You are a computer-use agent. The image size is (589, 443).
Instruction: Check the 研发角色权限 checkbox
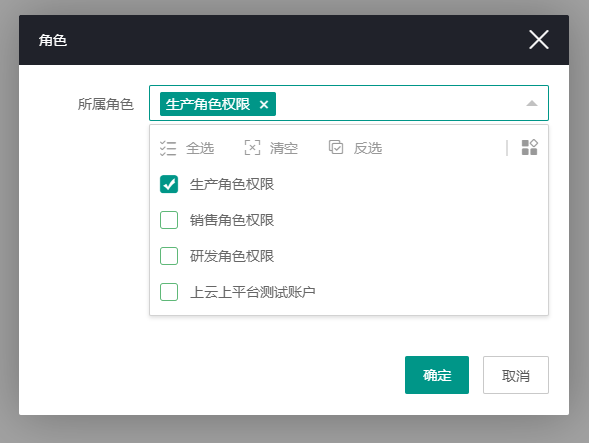coord(169,256)
